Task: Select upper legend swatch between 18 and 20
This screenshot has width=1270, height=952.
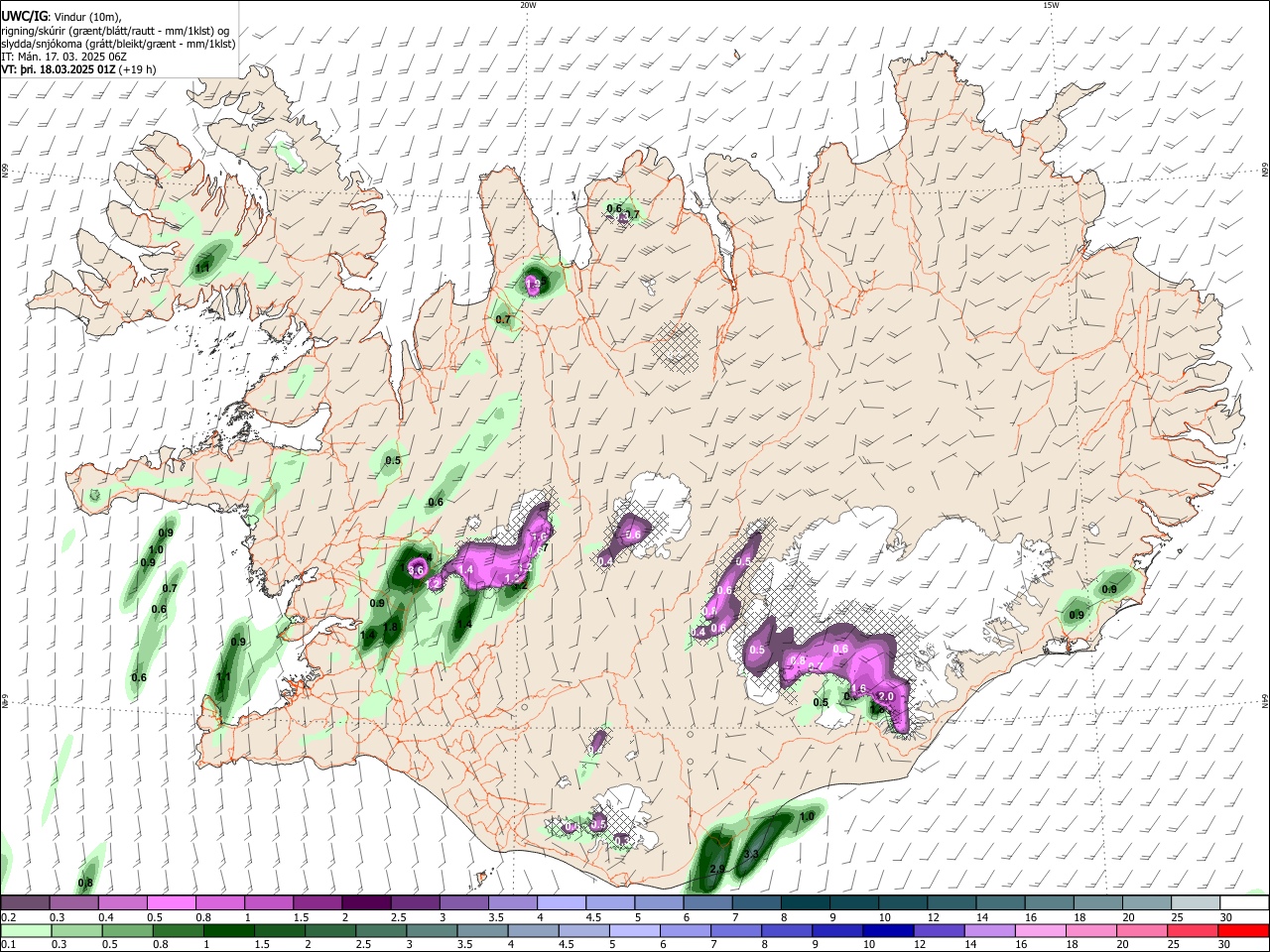Action: coord(1096,903)
